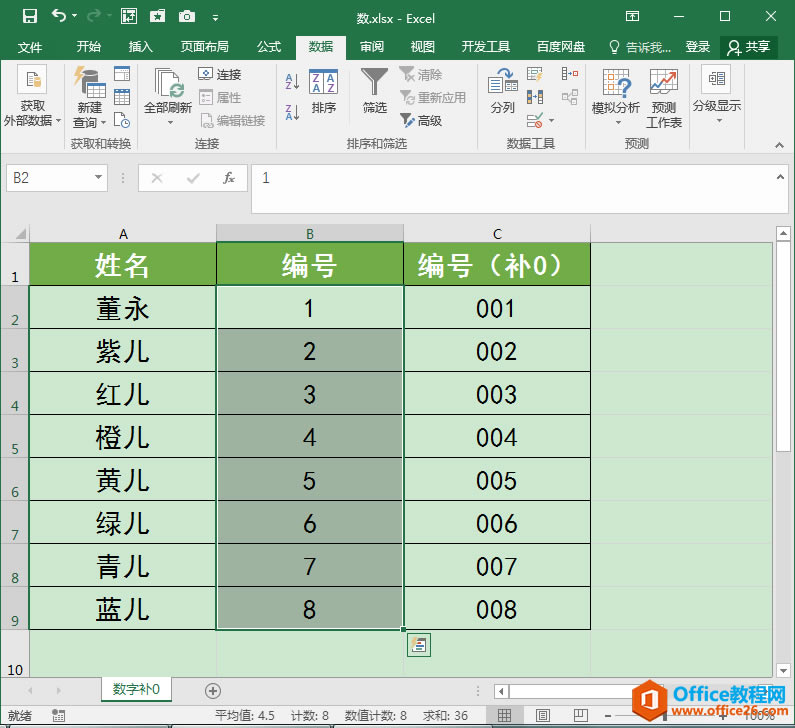
Task: Switch to Review (审阅) tab
Action: (x=372, y=47)
